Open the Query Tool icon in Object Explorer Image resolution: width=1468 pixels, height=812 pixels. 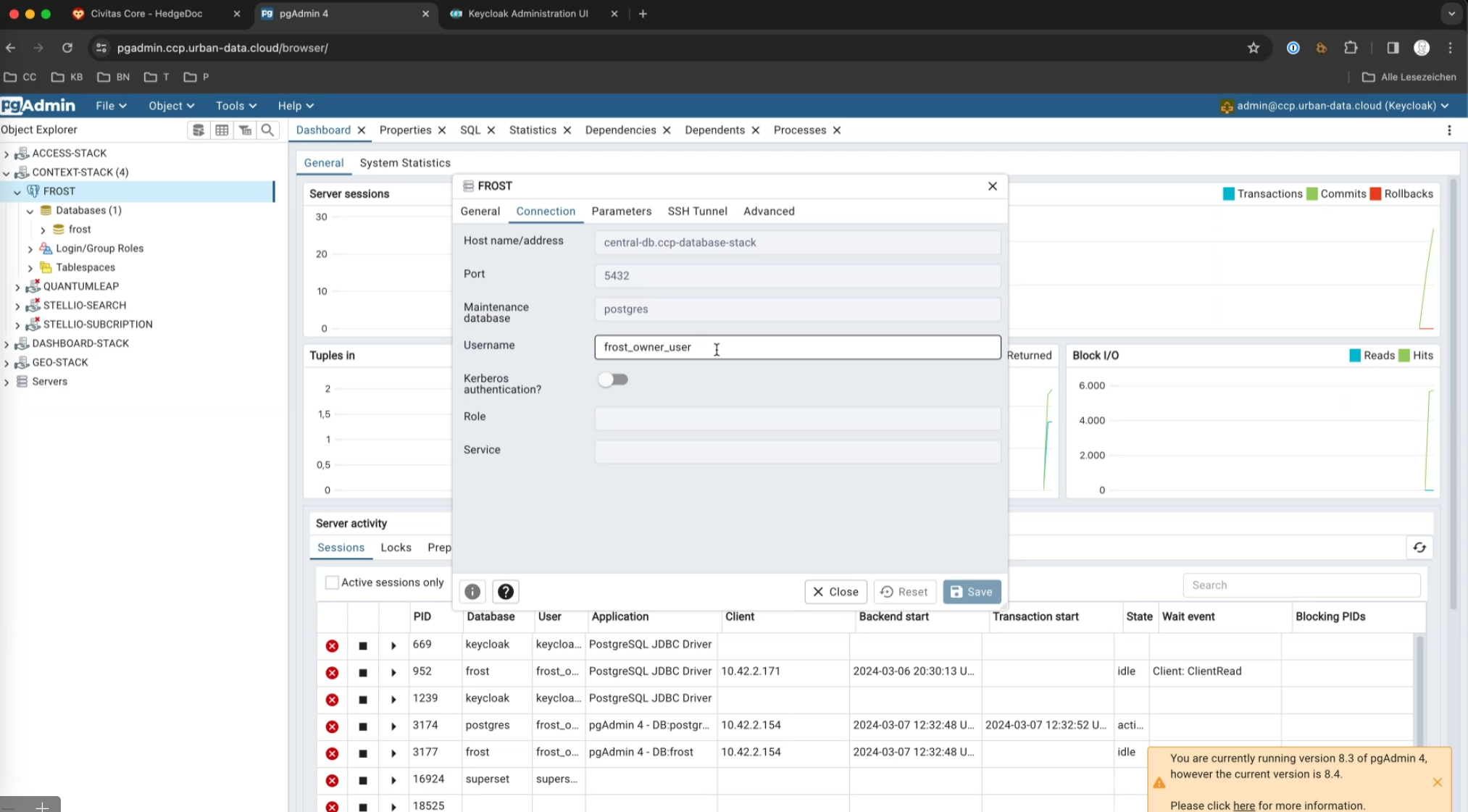pyautogui.click(x=198, y=130)
